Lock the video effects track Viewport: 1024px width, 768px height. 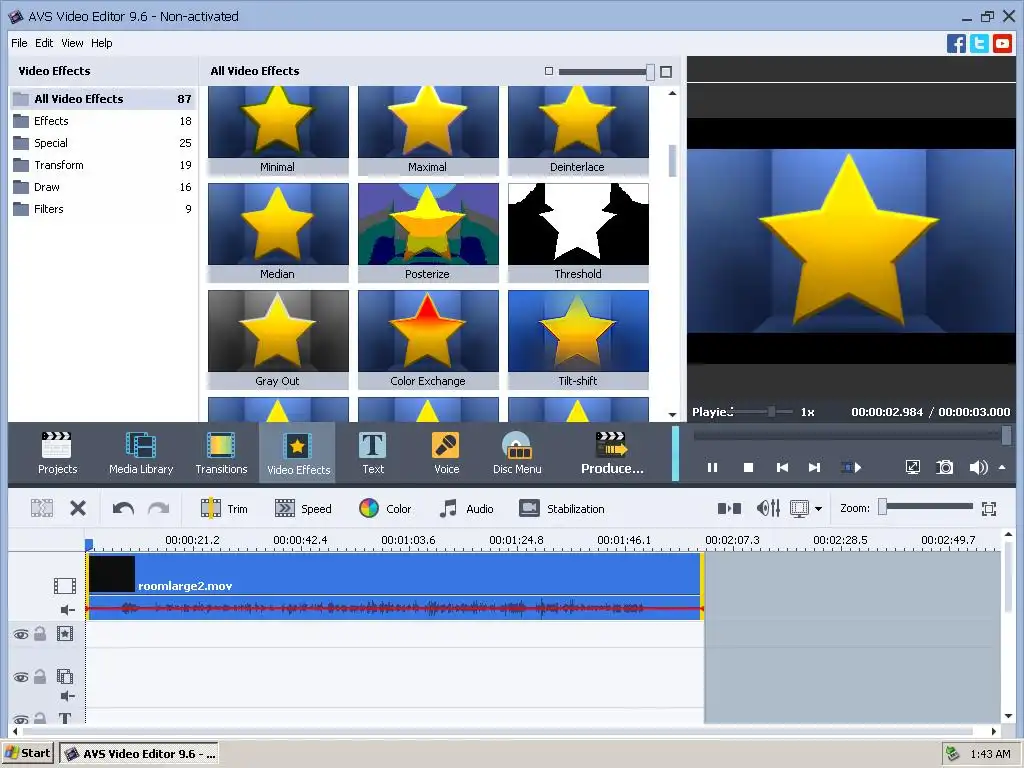pyautogui.click(x=40, y=633)
